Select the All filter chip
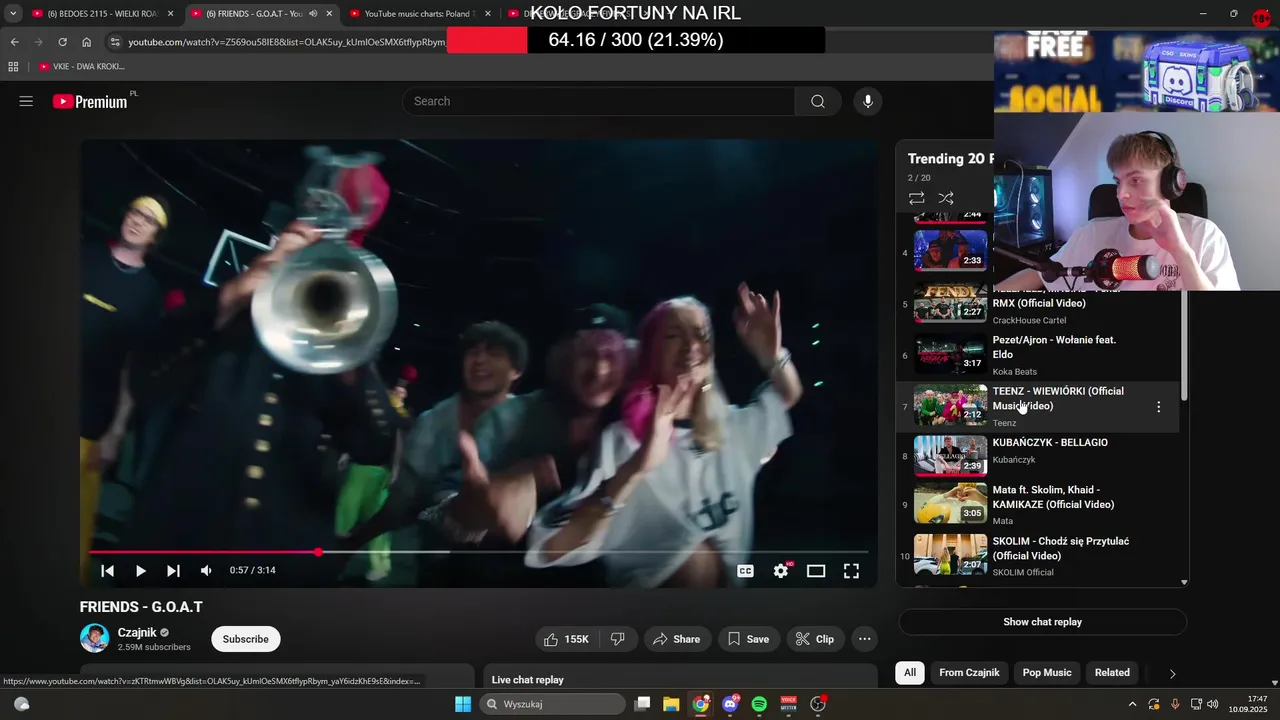1280x720 pixels. tap(910, 673)
